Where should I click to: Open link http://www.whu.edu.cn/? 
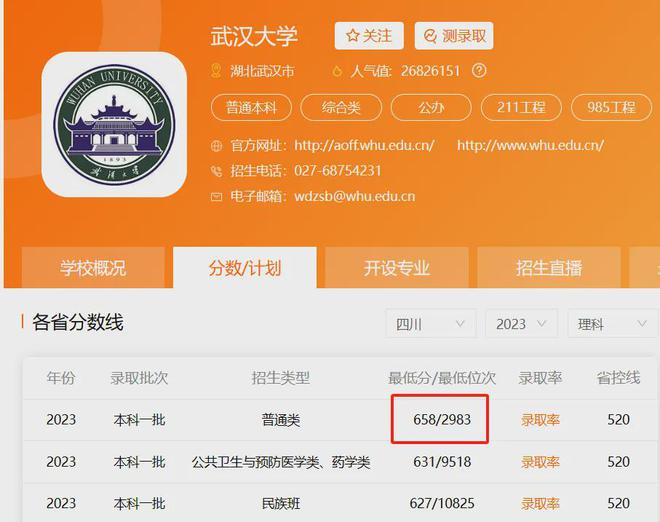click(530, 146)
